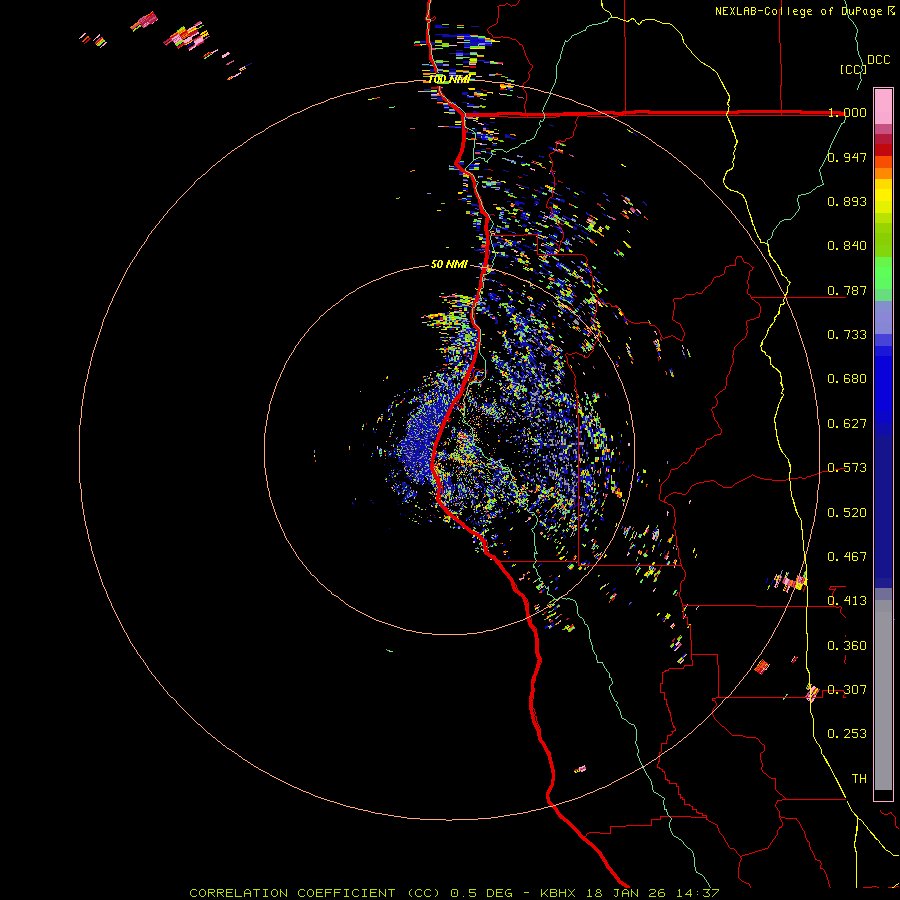Click the 0.520 scale value
Screen dimensions: 900x900
point(847,513)
